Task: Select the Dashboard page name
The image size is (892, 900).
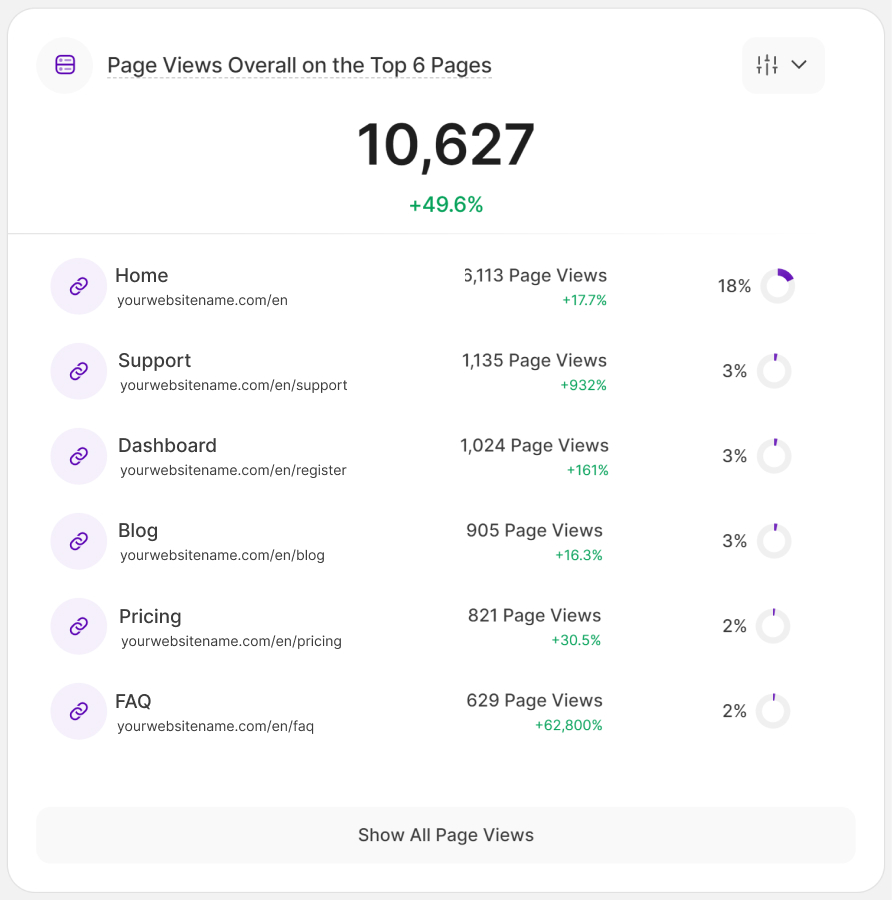Action: click(167, 446)
